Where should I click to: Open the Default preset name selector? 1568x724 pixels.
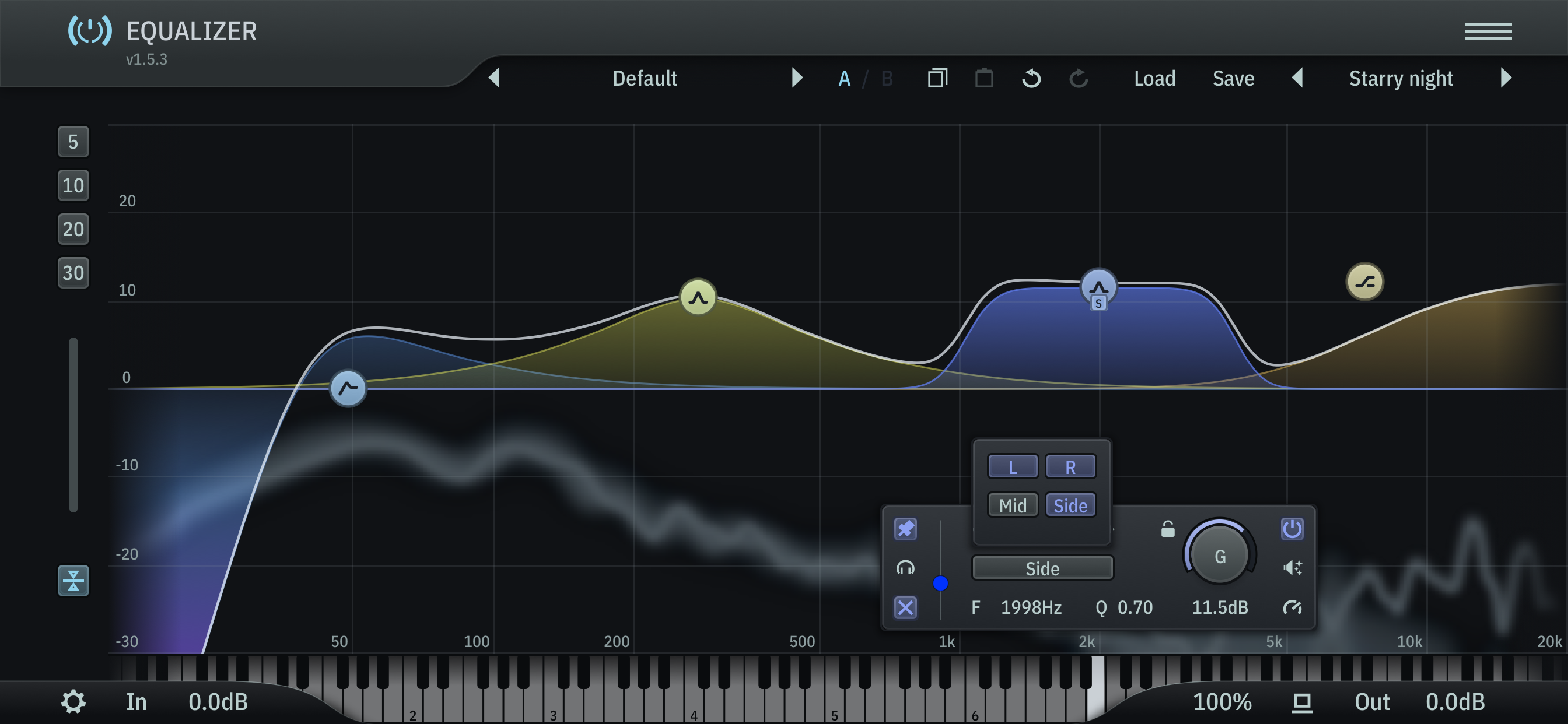(645, 79)
